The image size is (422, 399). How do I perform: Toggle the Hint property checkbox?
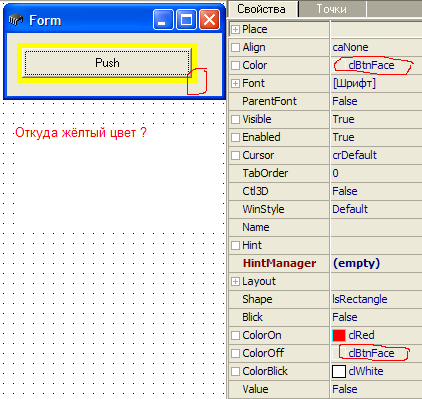tap(235, 245)
